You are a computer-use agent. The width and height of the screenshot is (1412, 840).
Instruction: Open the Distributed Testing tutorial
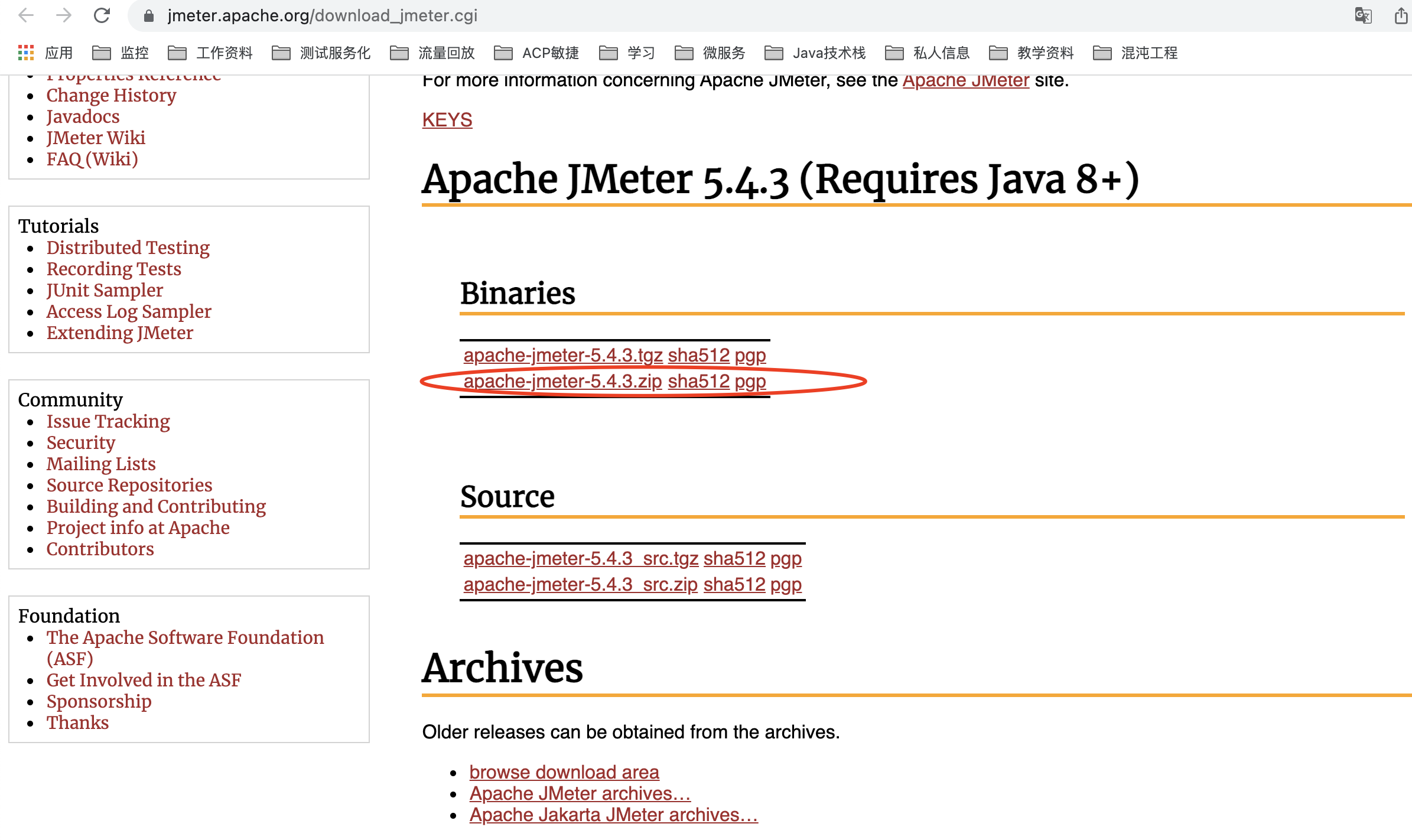(128, 247)
